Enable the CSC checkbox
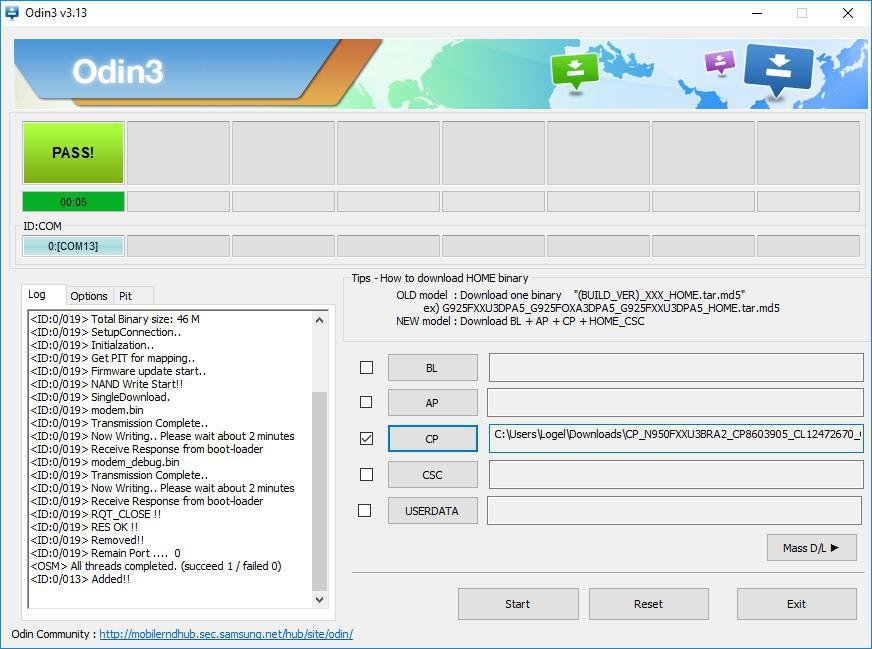Image resolution: width=872 pixels, height=649 pixels. (366, 474)
